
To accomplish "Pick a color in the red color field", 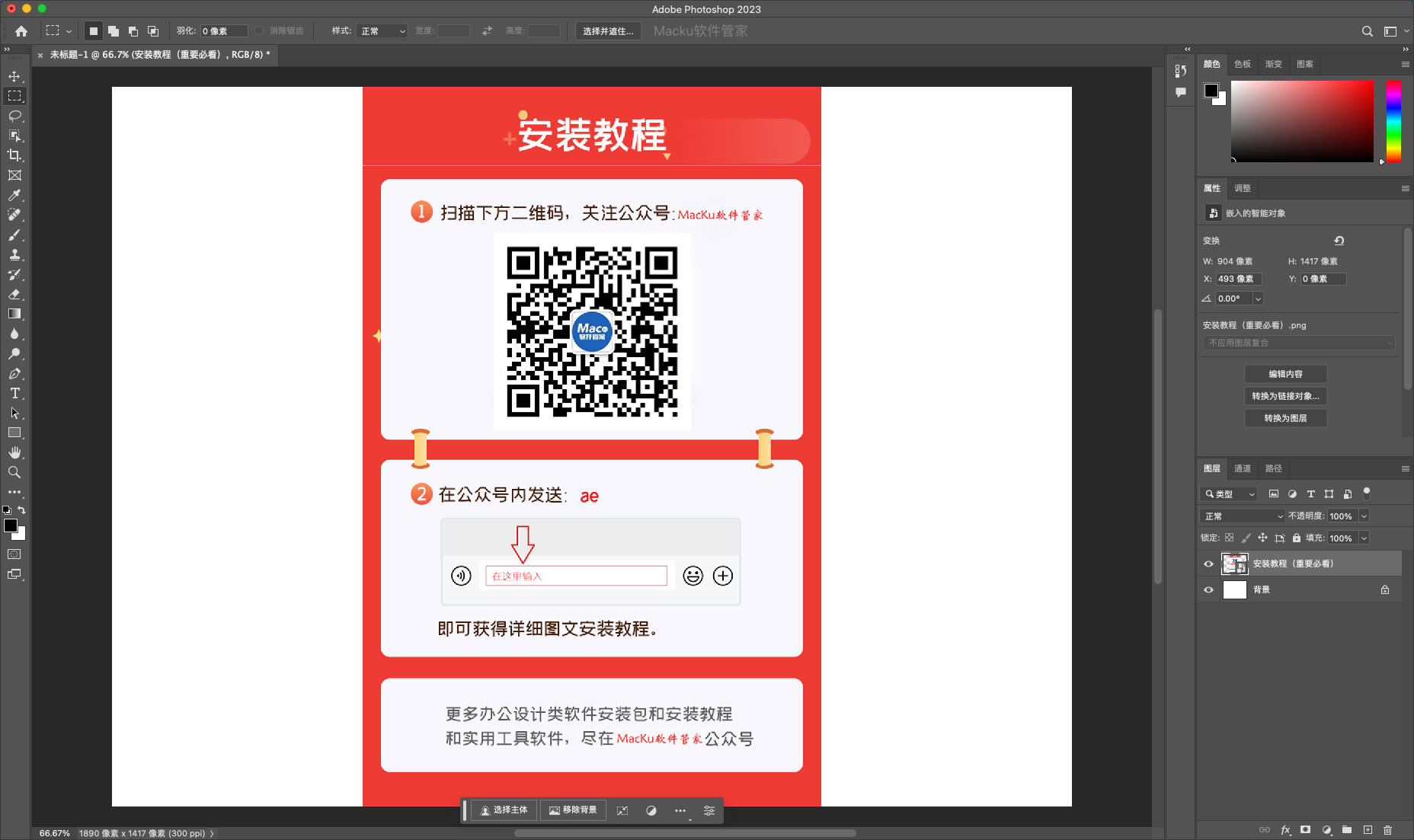I will click(x=1302, y=121).
